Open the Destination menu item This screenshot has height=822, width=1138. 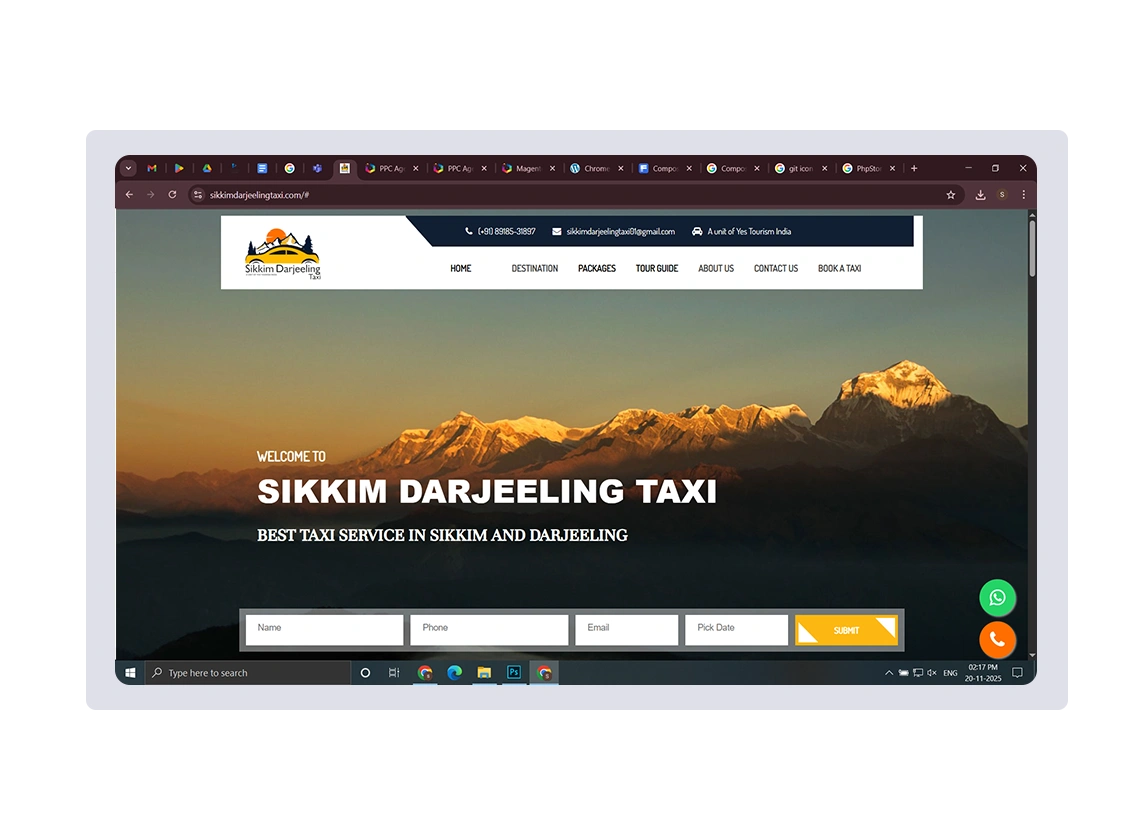[535, 268]
